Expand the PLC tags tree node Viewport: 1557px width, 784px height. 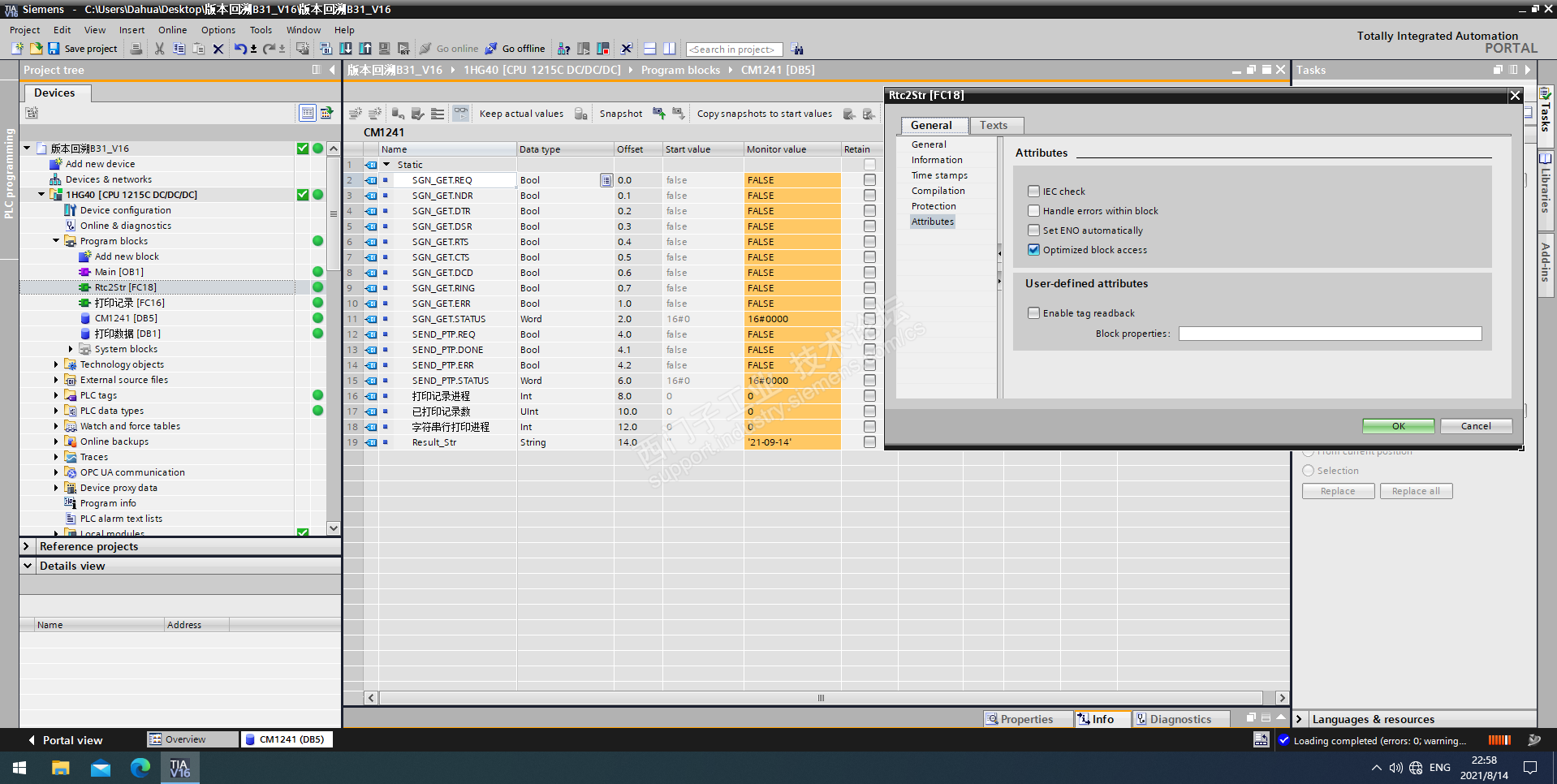click(x=56, y=395)
